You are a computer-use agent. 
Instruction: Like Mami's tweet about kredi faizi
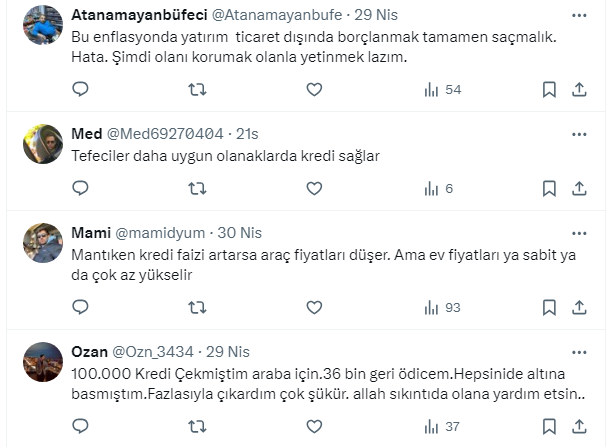pyautogui.click(x=314, y=307)
